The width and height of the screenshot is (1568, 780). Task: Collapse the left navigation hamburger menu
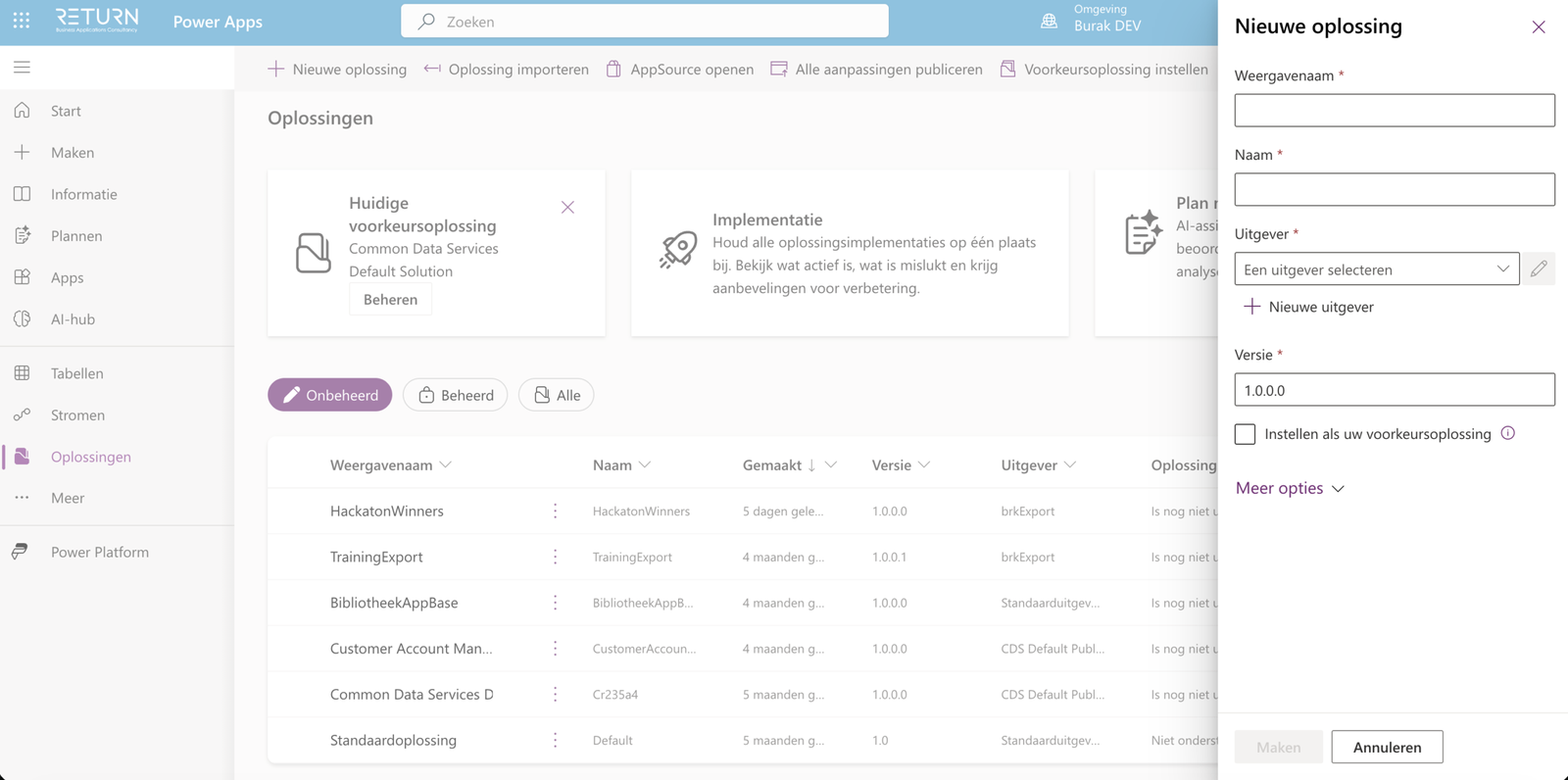click(x=22, y=68)
